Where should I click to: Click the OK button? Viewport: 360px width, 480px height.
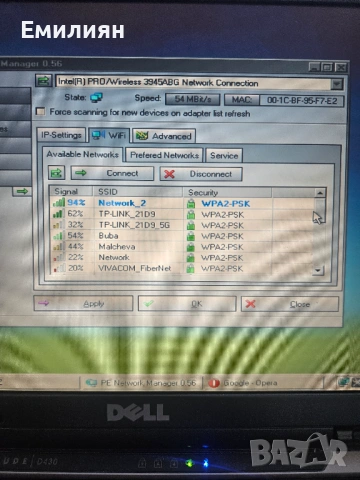[x=187, y=304]
